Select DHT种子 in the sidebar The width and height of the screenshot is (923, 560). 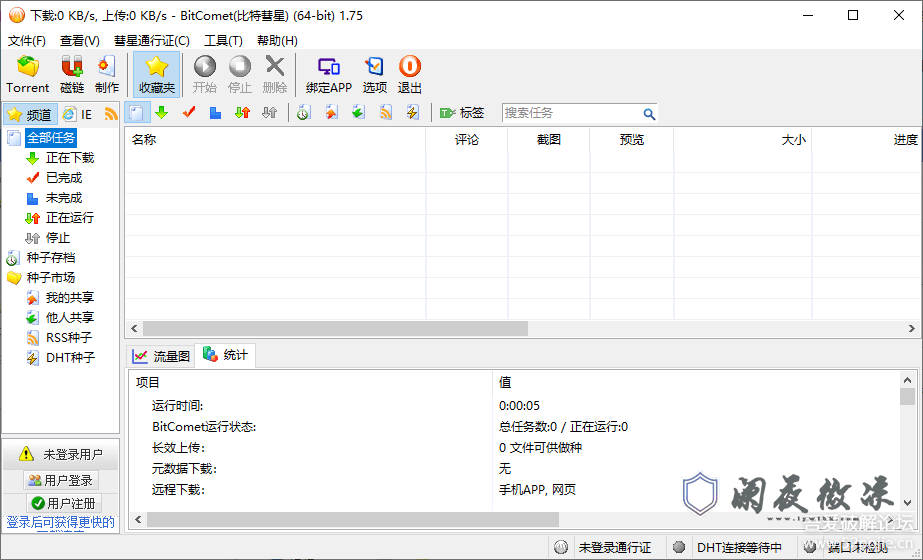[70, 358]
